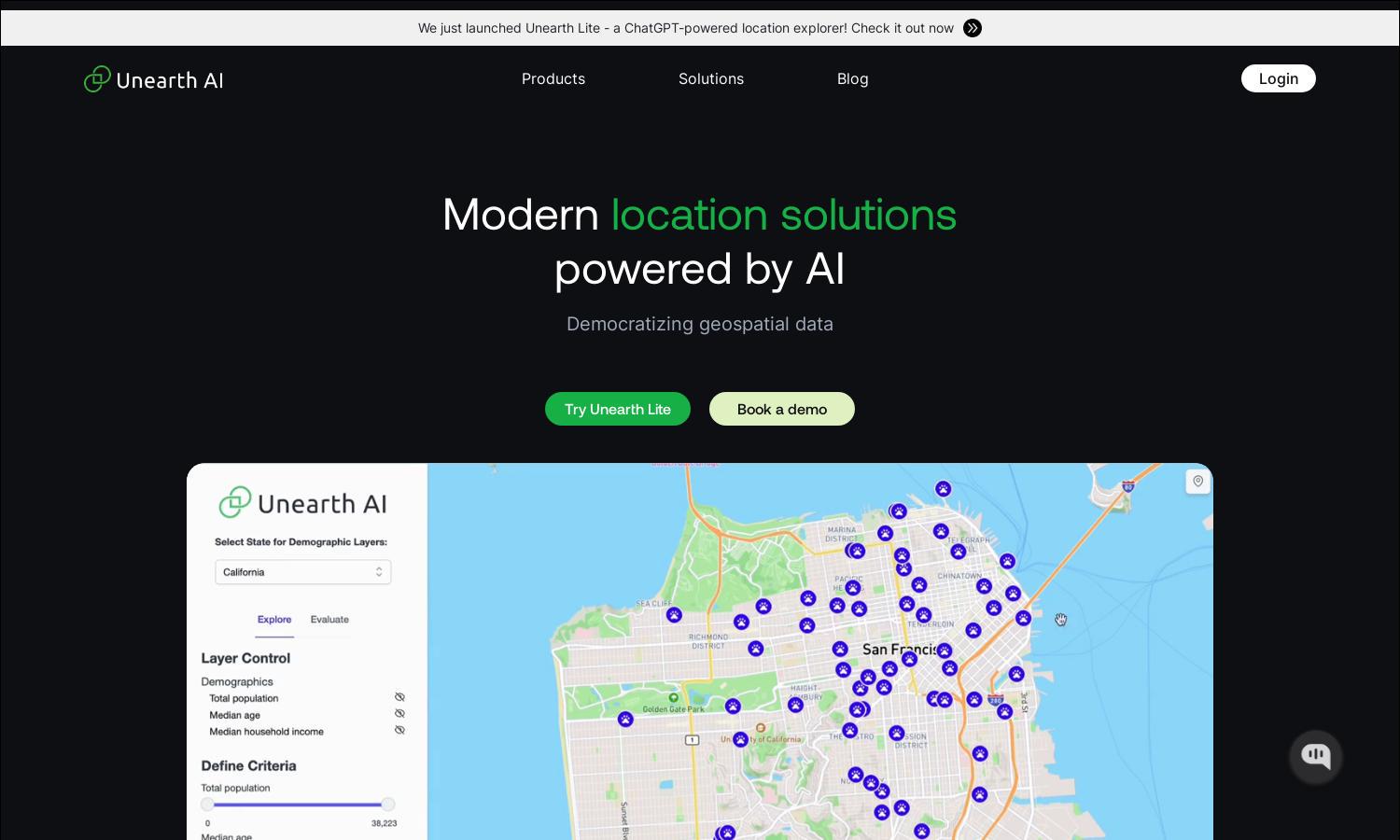The width and height of the screenshot is (1400, 840).
Task: Click the Chinatown map label
Action: click(x=959, y=576)
